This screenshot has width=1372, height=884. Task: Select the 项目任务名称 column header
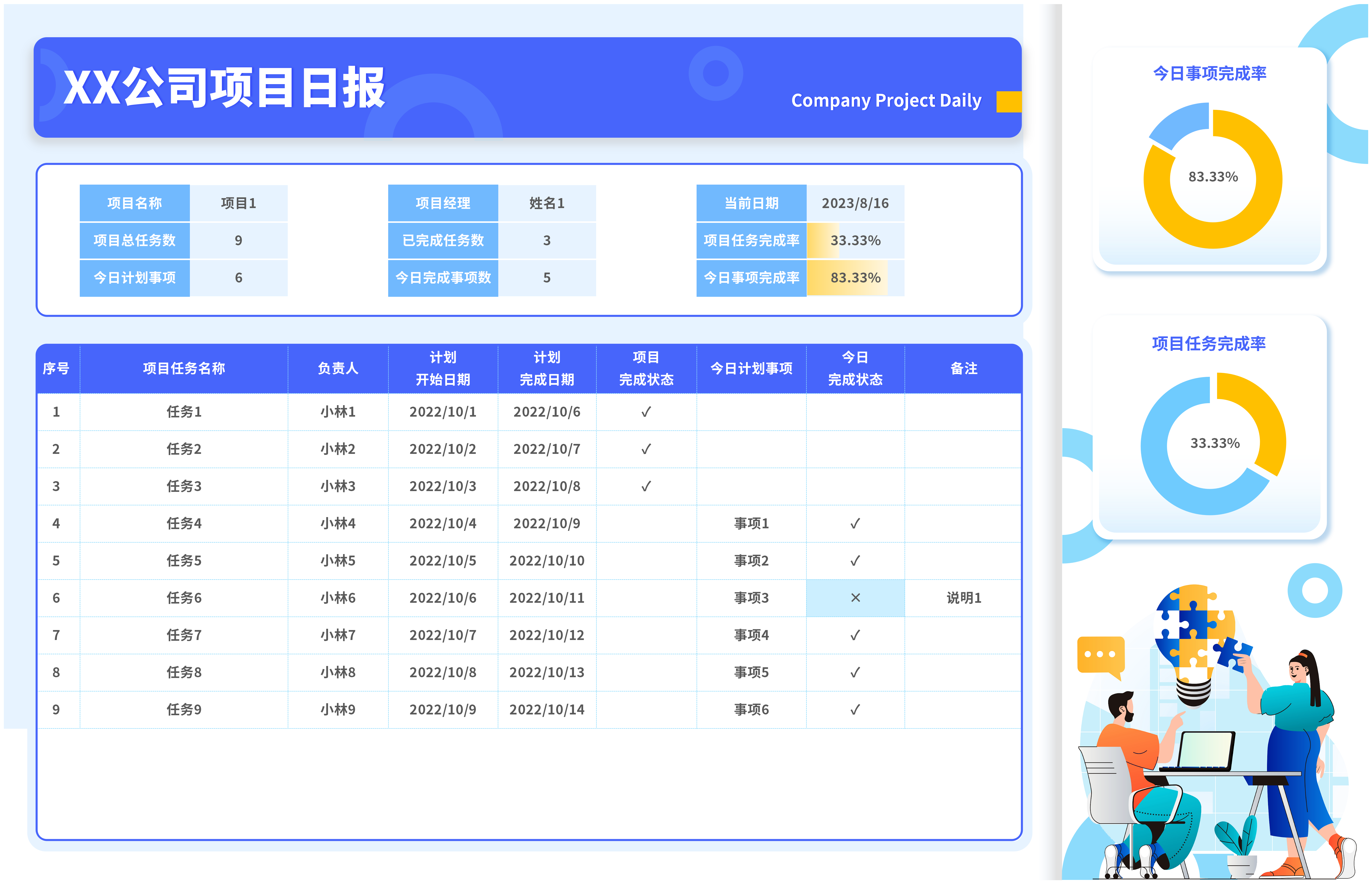184,368
